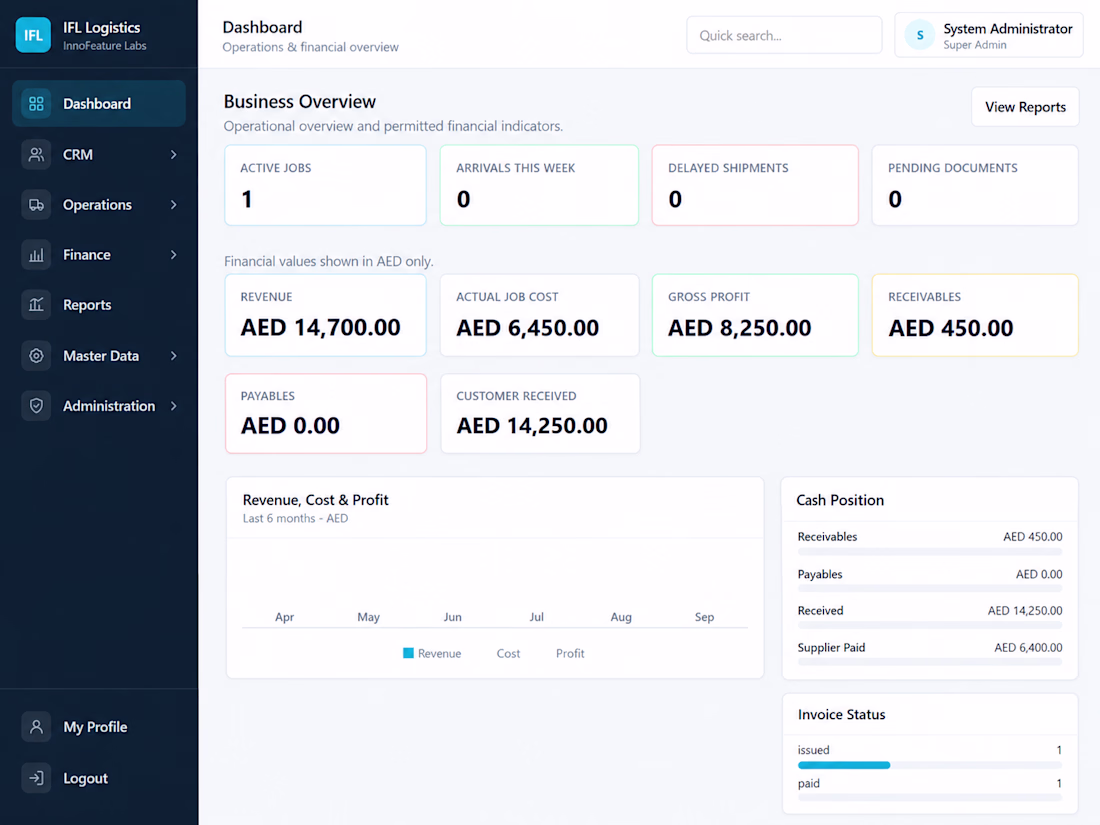Select the Actual Job Cost AED 6,450.00 value

tap(528, 328)
